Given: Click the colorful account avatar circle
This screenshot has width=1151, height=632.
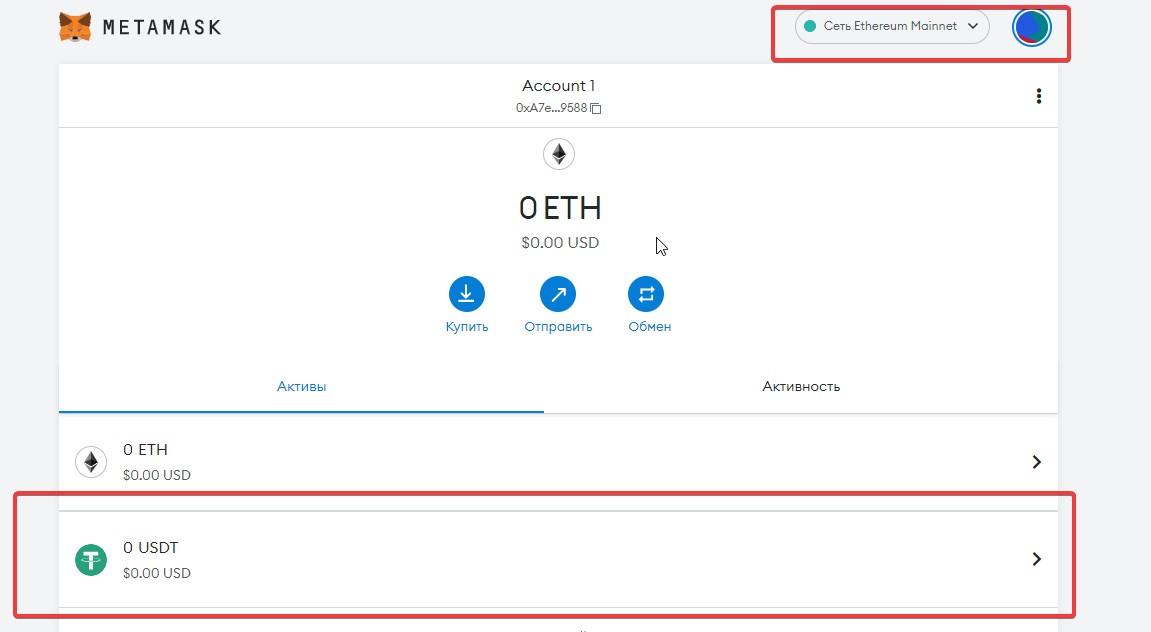Looking at the screenshot, I should pyautogui.click(x=1031, y=27).
